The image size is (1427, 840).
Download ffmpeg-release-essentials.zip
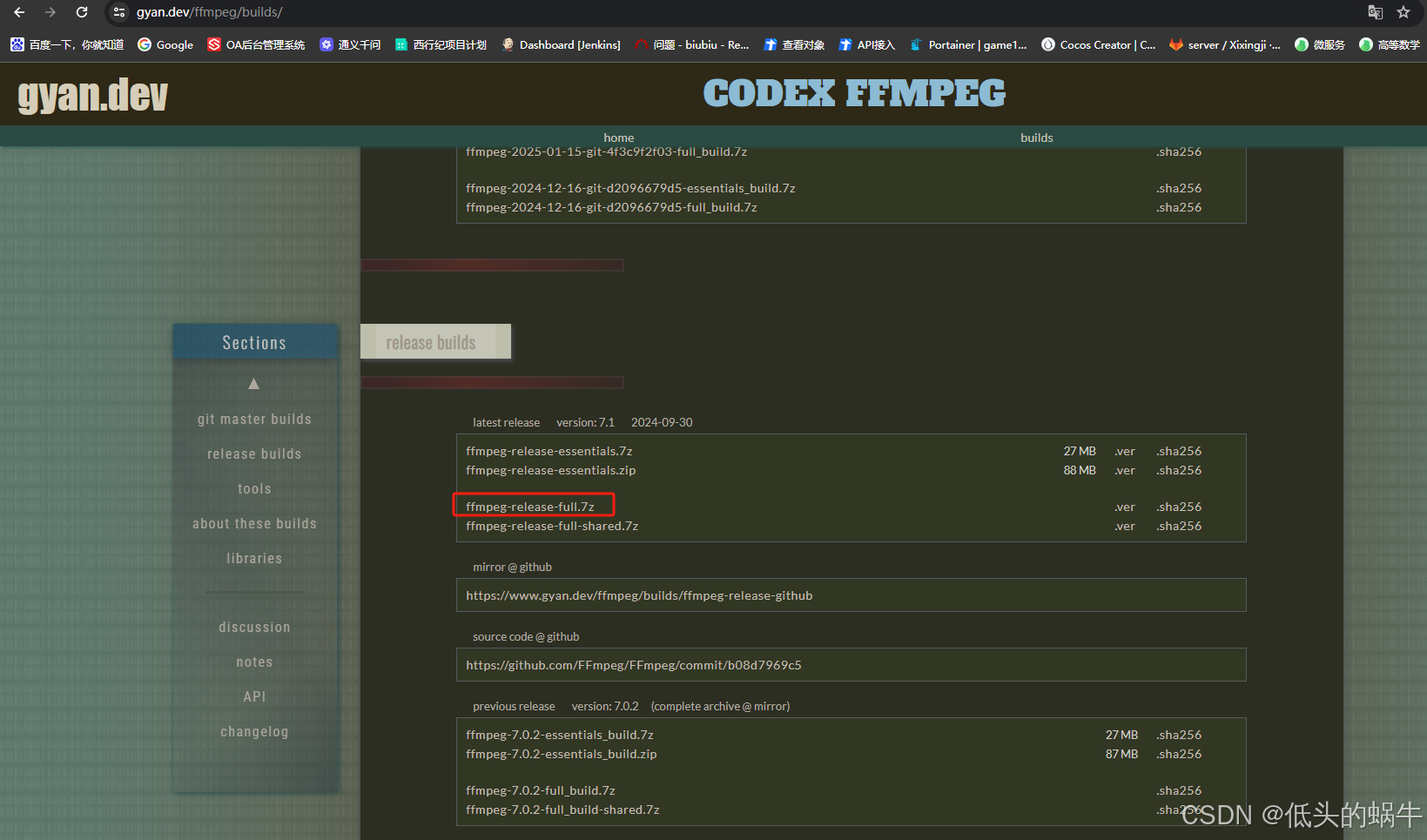click(551, 470)
